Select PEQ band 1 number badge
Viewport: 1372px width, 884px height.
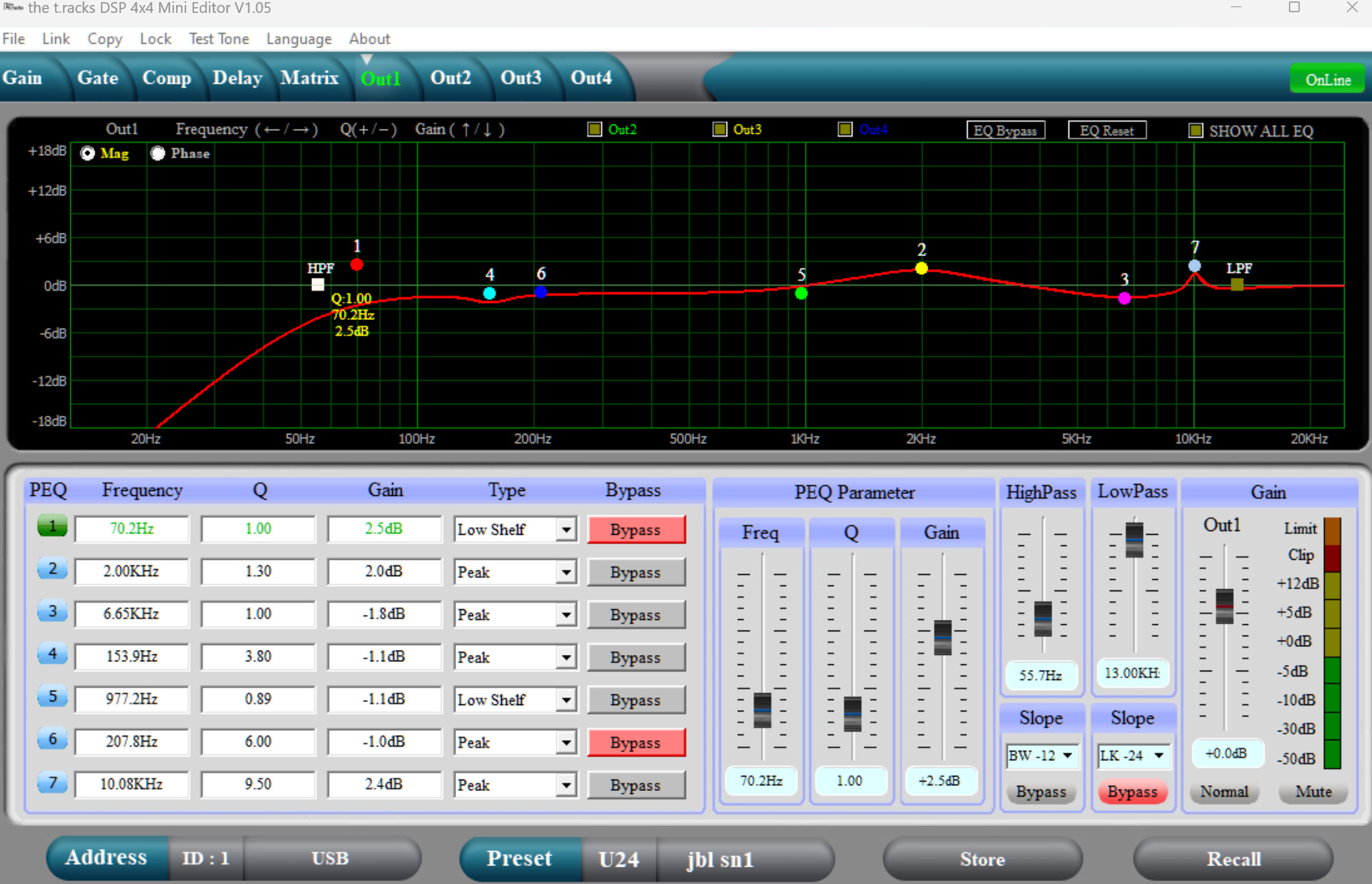coord(52,527)
